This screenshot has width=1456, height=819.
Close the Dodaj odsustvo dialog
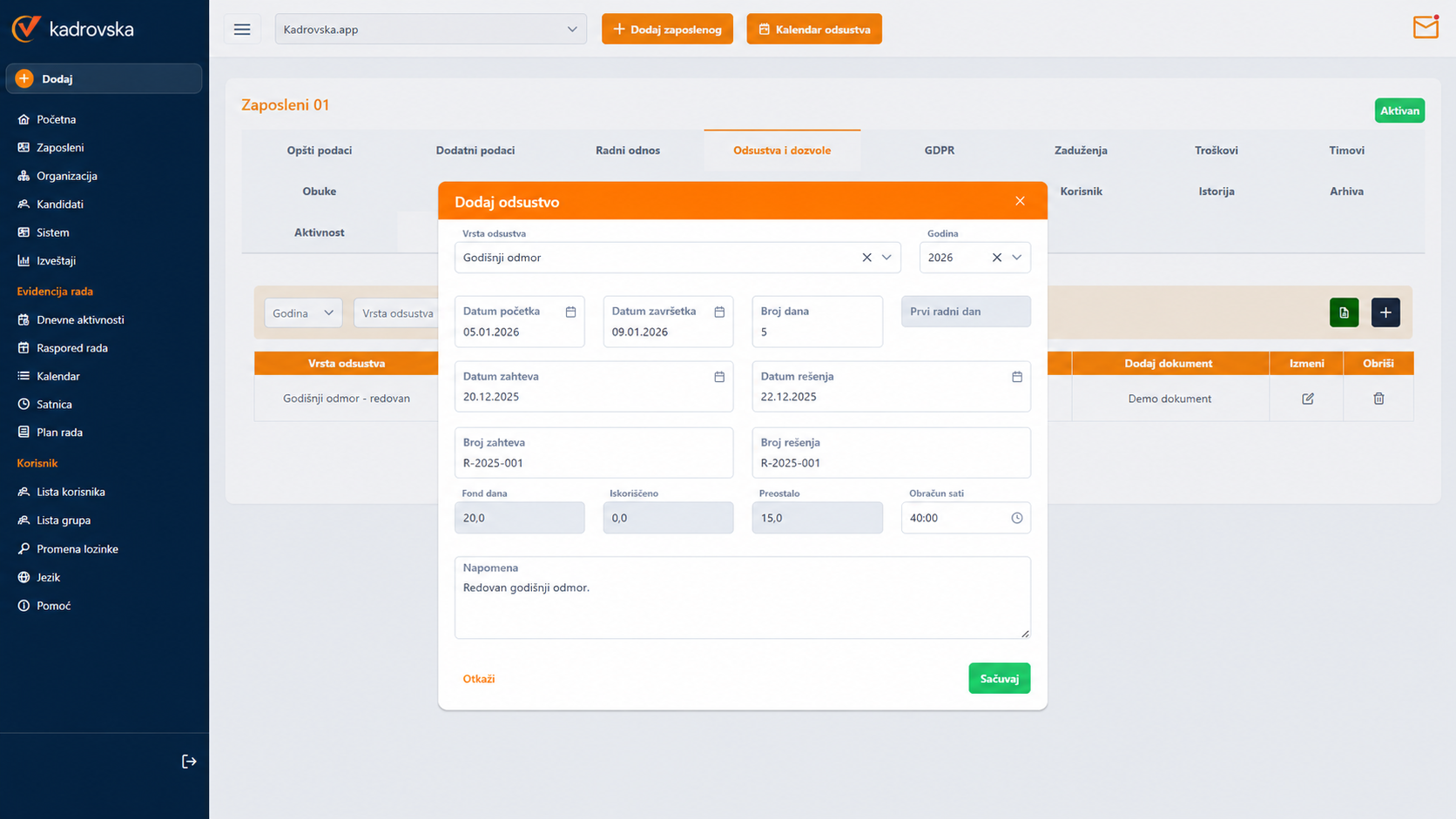coord(1020,201)
